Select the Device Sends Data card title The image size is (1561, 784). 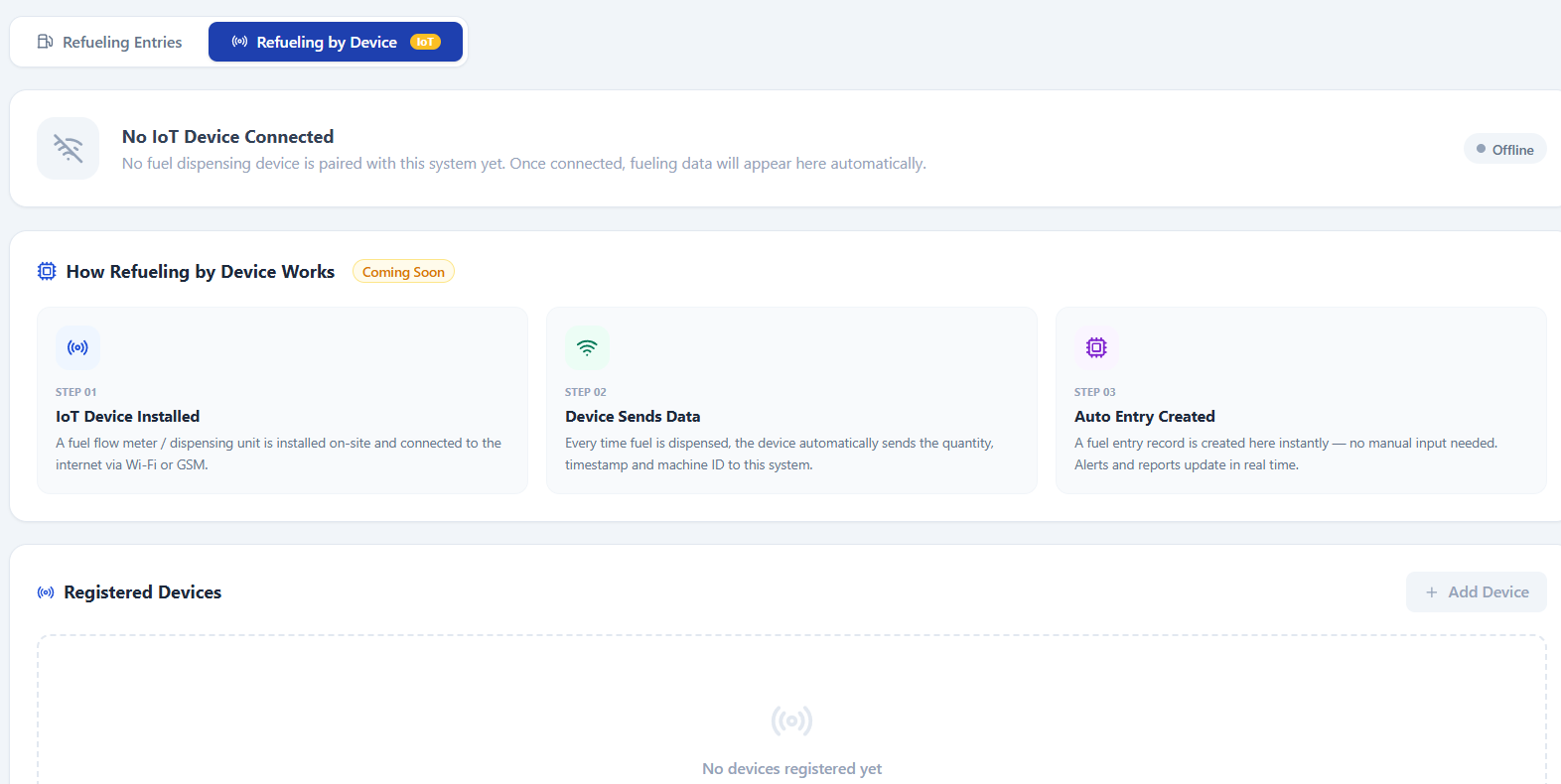633,417
